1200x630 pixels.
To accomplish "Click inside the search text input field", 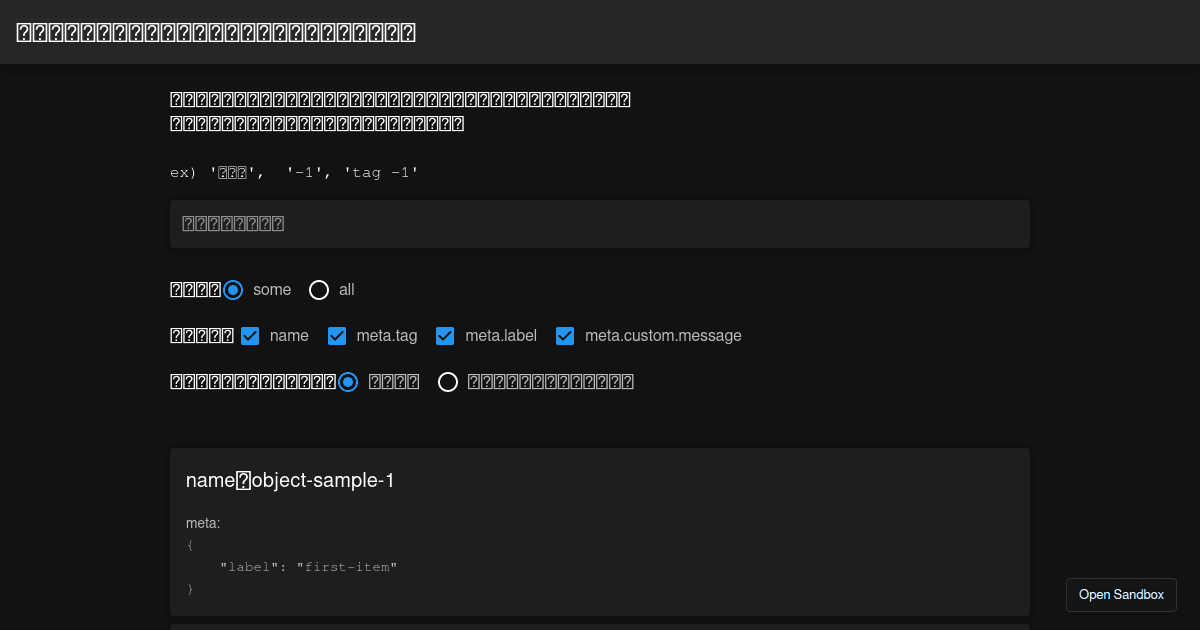I will pyautogui.click(x=600, y=223).
